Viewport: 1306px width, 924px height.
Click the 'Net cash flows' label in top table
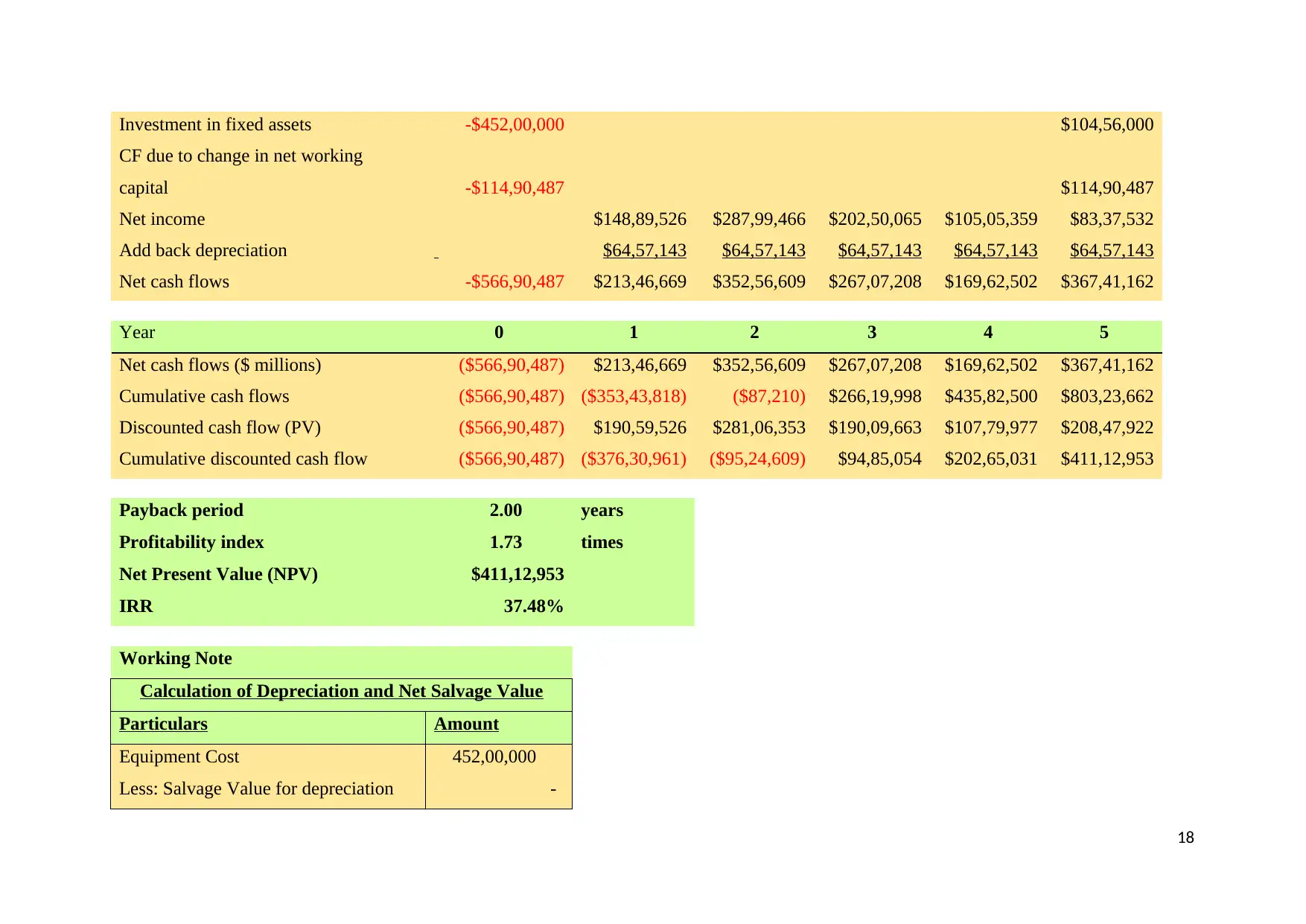point(174,281)
